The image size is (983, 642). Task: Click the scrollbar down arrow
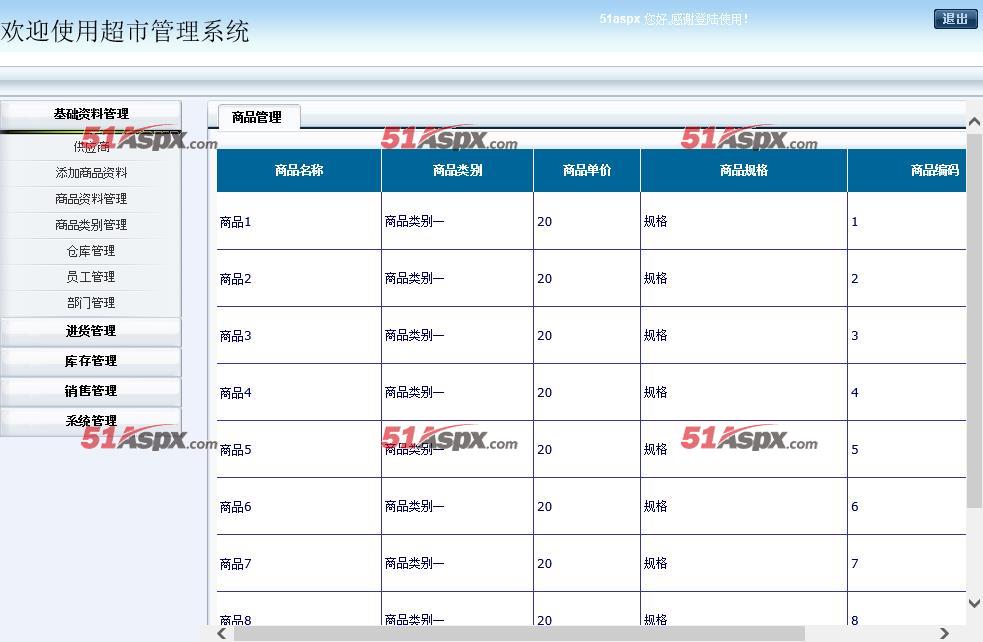point(973,603)
